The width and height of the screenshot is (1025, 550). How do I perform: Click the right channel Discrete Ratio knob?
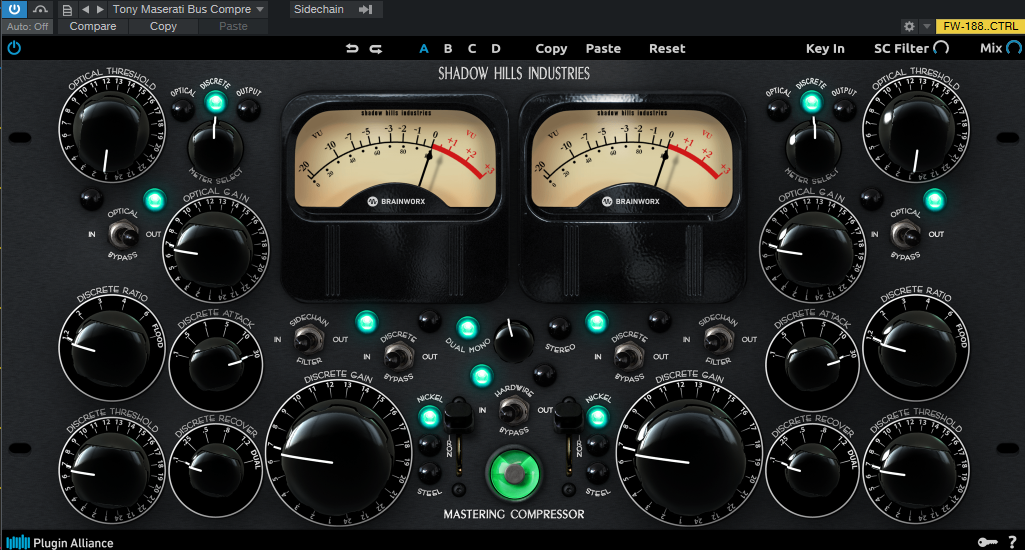(x=915, y=347)
